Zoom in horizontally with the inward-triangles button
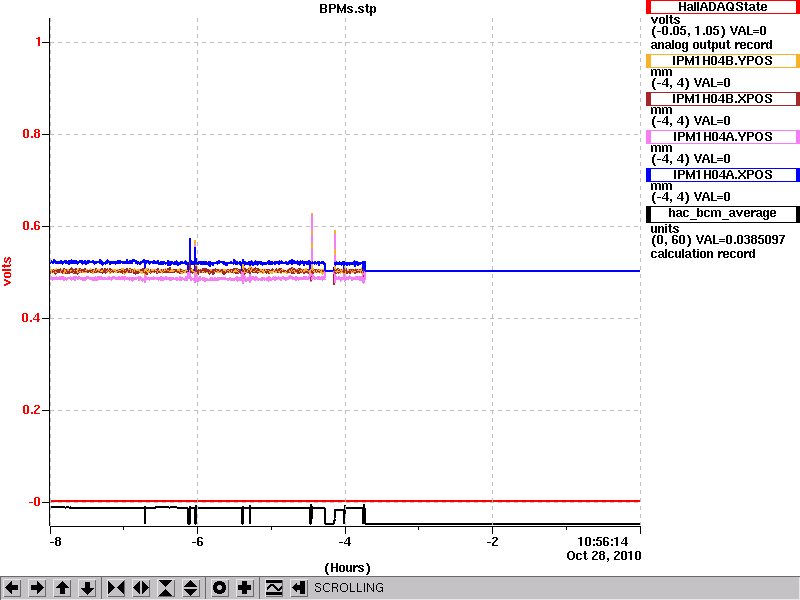This screenshot has height=600, width=800. pyautogui.click(x=116, y=588)
